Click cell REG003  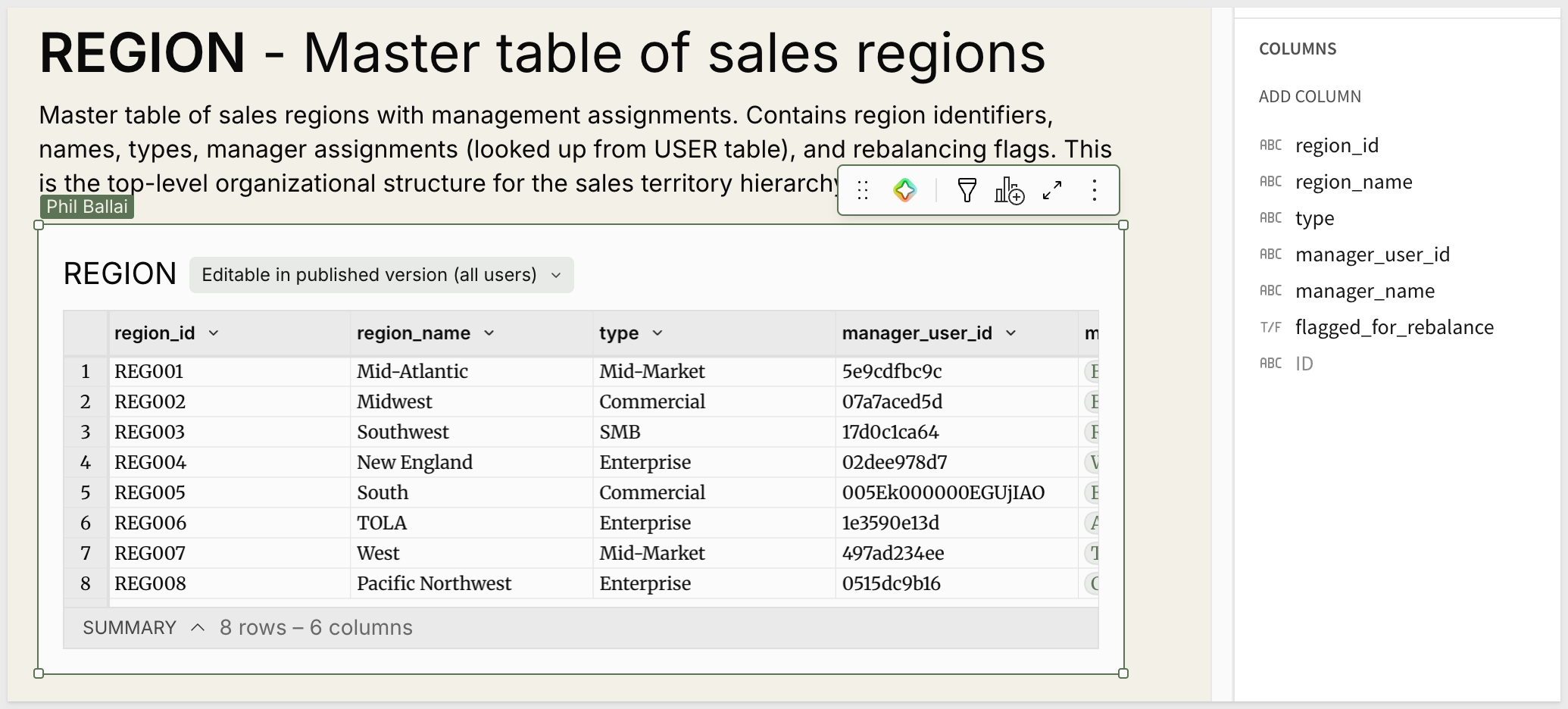tap(230, 433)
